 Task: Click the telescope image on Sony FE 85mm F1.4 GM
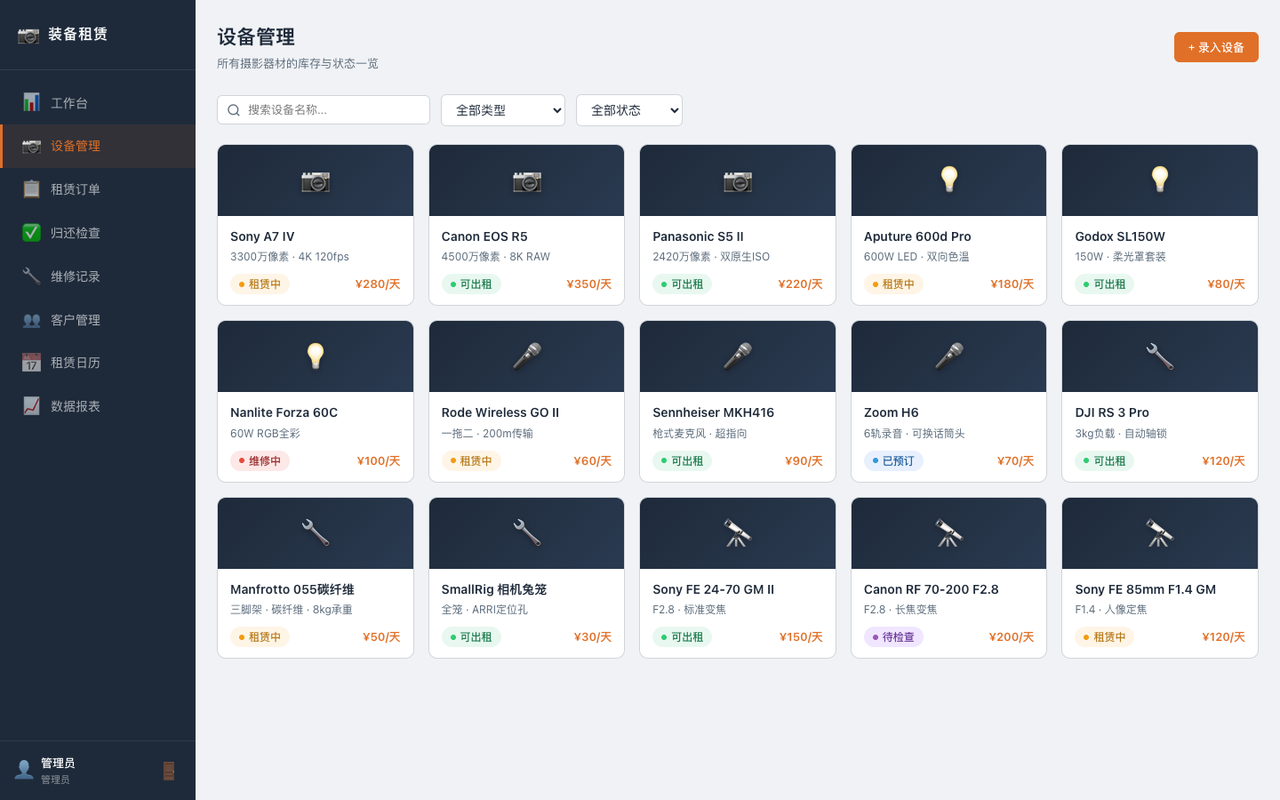click(x=1160, y=533)
